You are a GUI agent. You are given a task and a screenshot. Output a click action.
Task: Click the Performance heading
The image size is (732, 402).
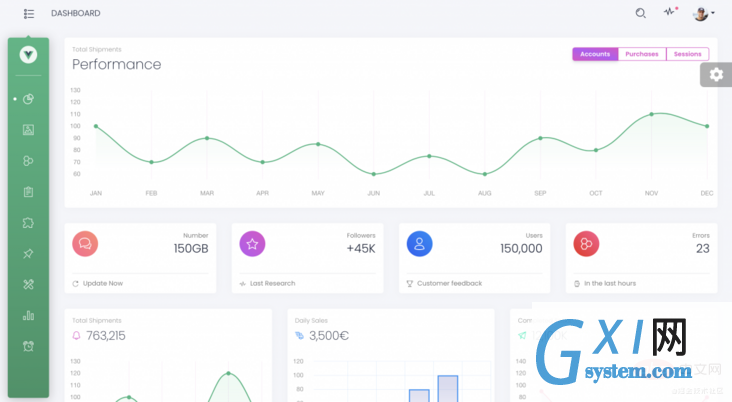(117, 64)
